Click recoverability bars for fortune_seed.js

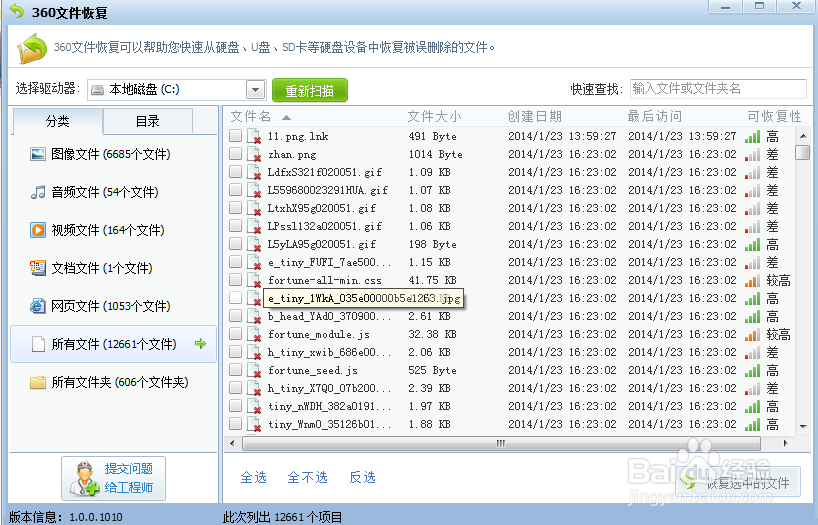tap(752, 371)
